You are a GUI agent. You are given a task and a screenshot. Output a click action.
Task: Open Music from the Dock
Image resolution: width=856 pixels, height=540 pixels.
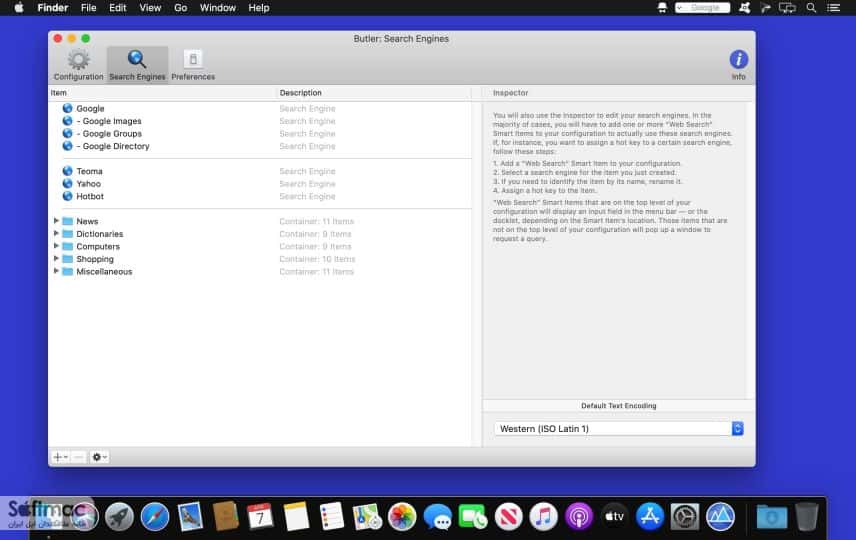543,516
